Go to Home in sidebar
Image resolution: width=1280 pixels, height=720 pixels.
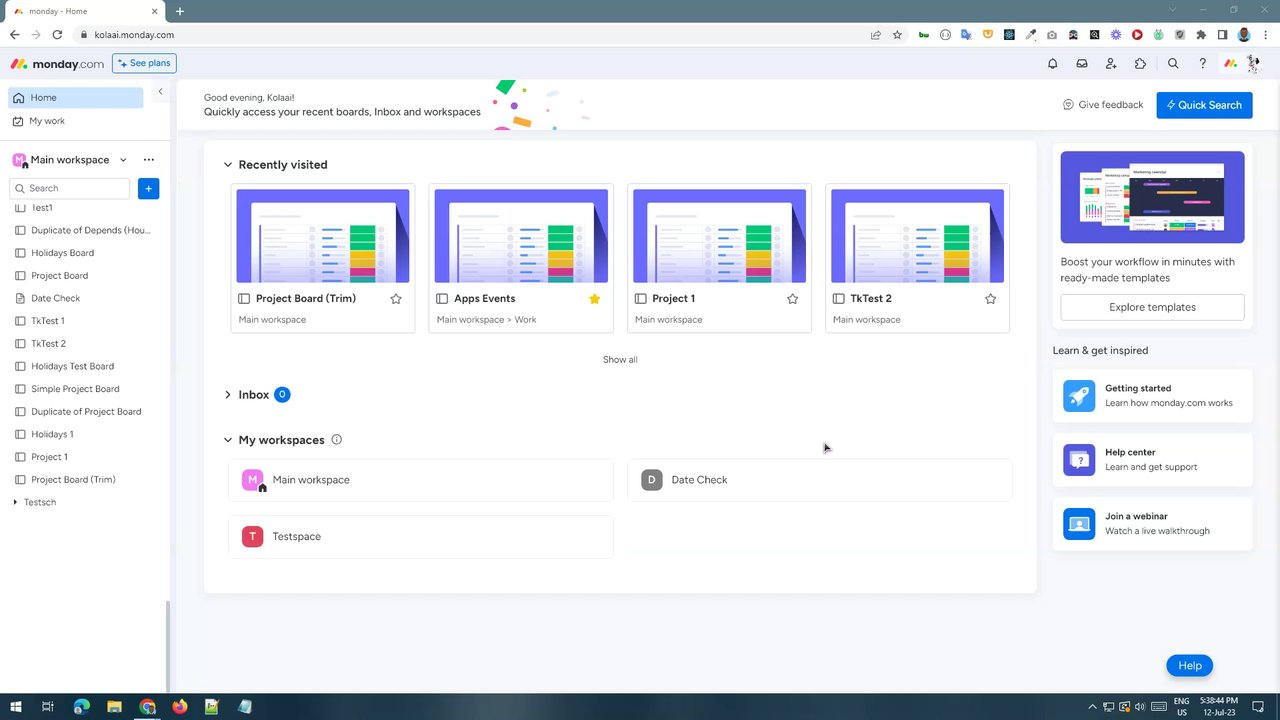point(76,98)
